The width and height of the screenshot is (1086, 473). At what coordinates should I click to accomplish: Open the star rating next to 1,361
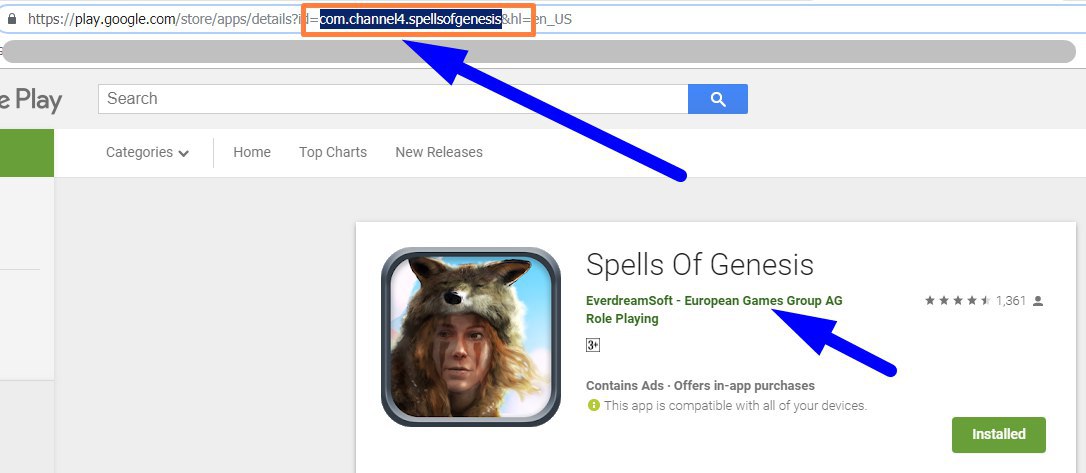pyautogui.click(x=958, y=301)
